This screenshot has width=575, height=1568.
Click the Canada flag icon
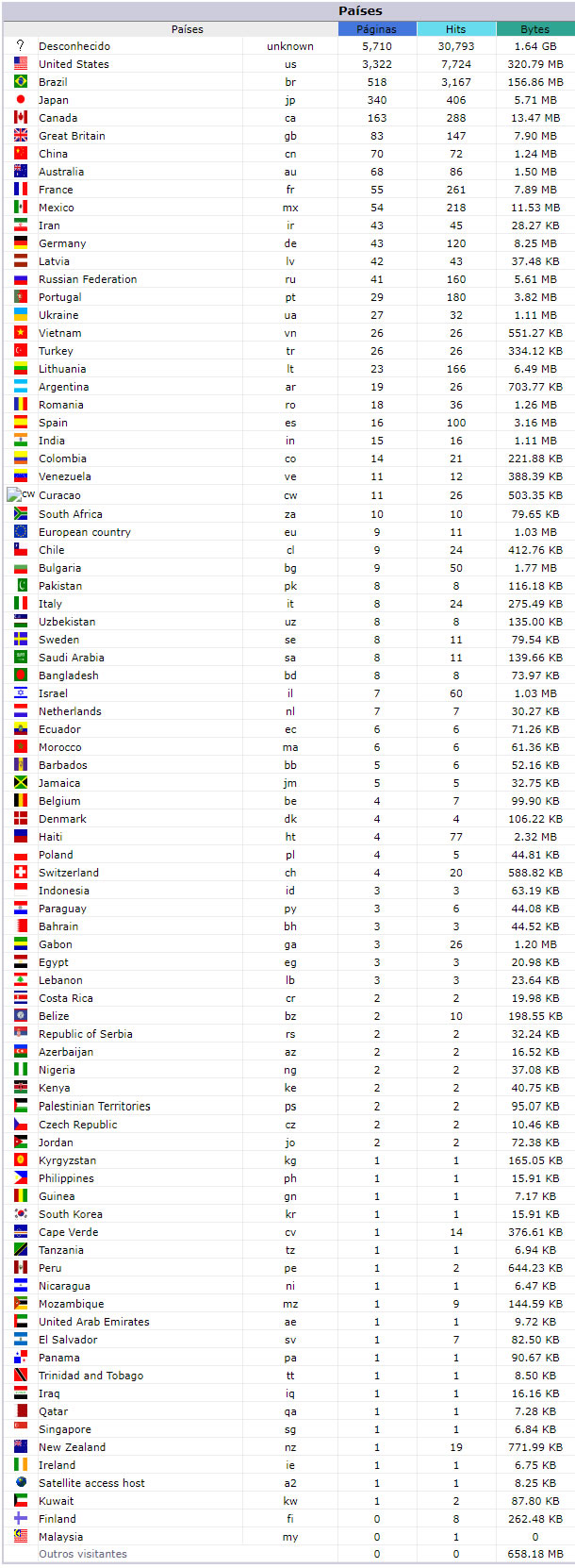point(21,117)
